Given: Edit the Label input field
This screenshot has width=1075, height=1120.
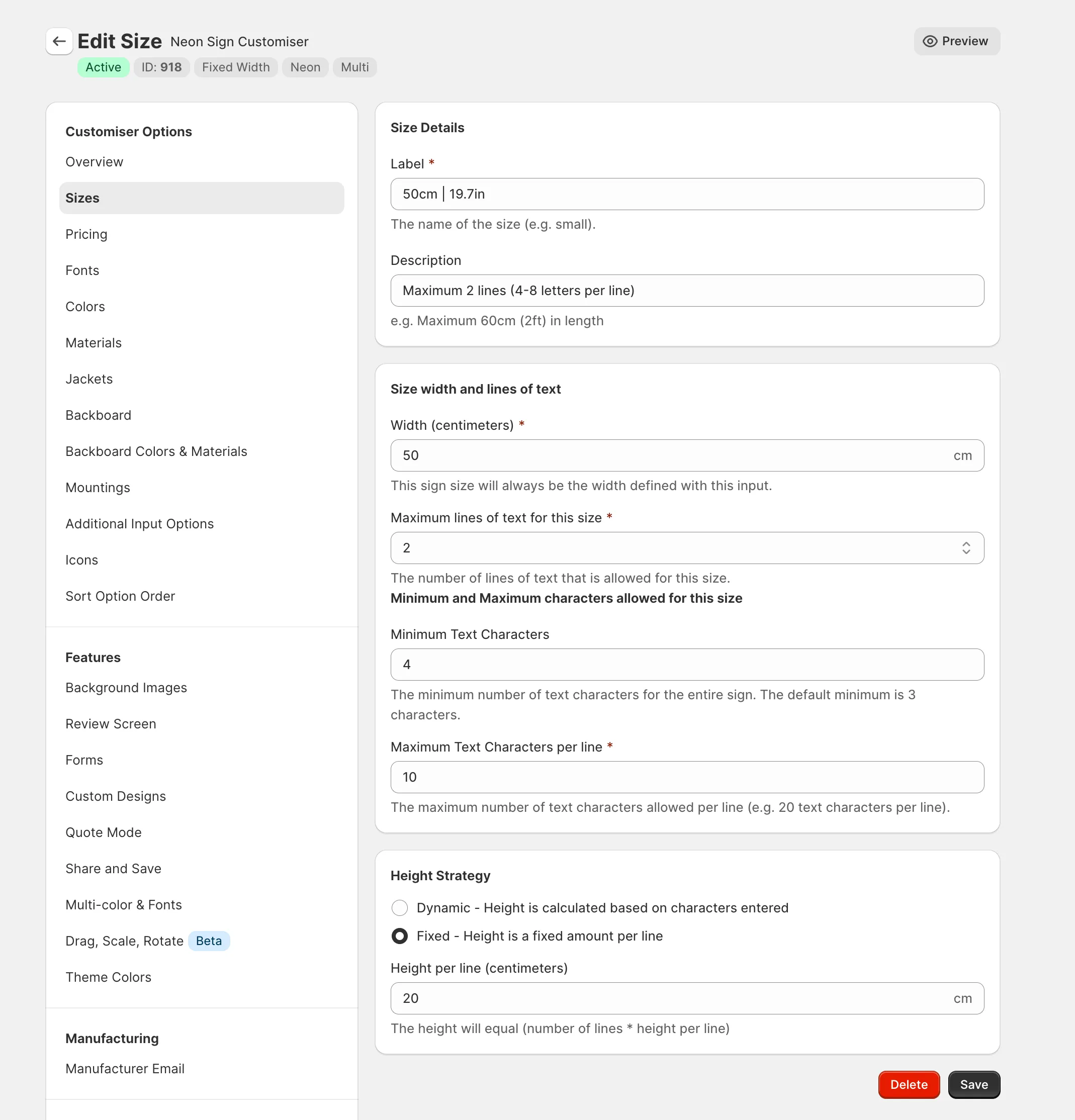Looking at the screenshot, I should pos(687,194).
